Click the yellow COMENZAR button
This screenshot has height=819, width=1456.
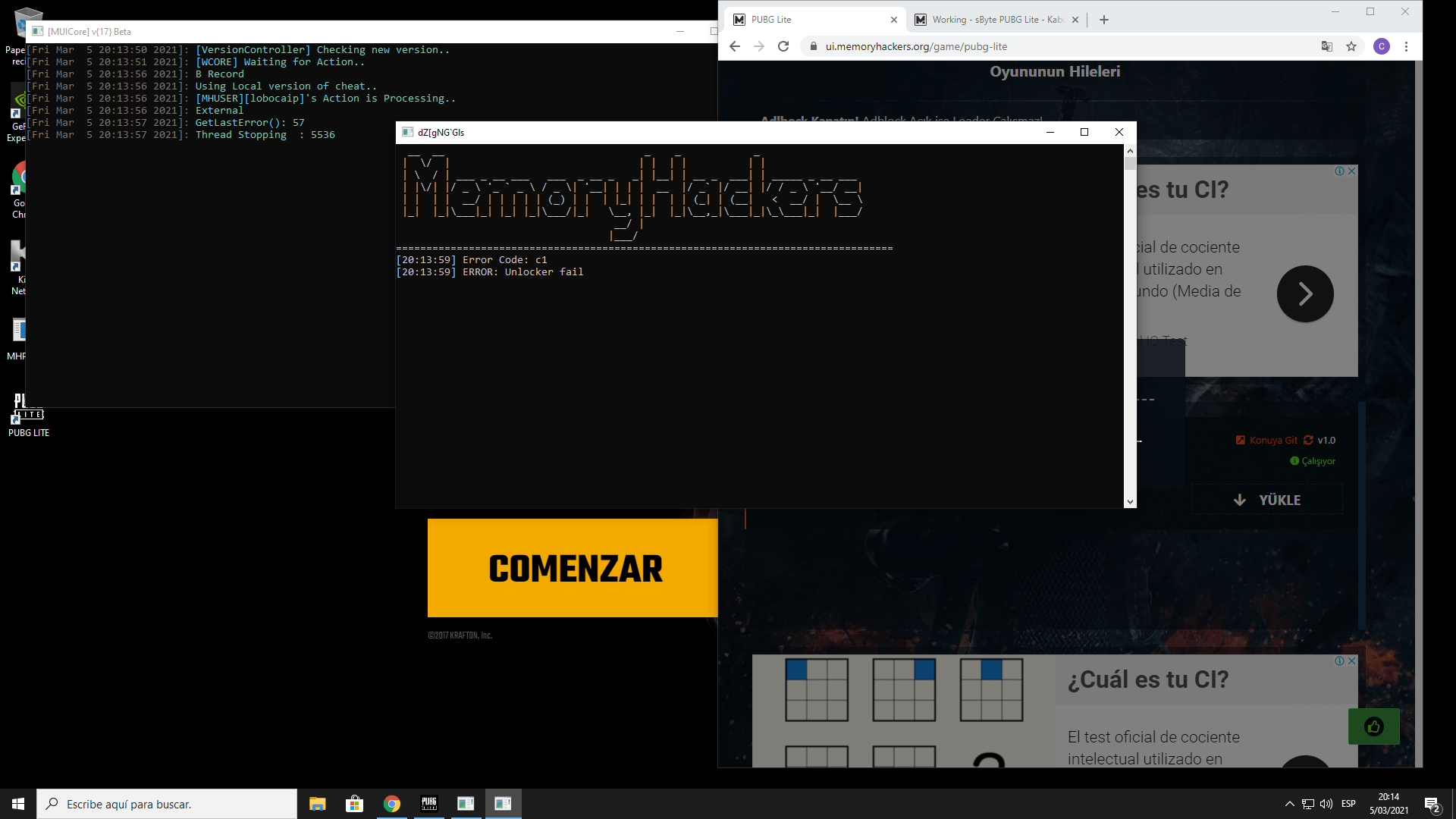coord(573,568)
